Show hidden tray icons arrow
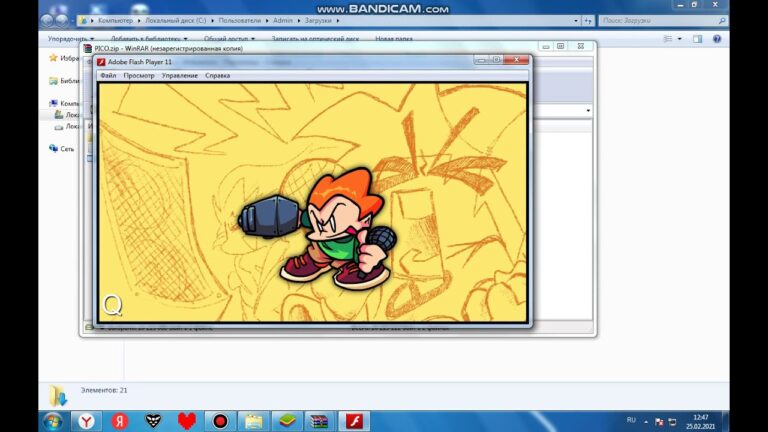 646,422
